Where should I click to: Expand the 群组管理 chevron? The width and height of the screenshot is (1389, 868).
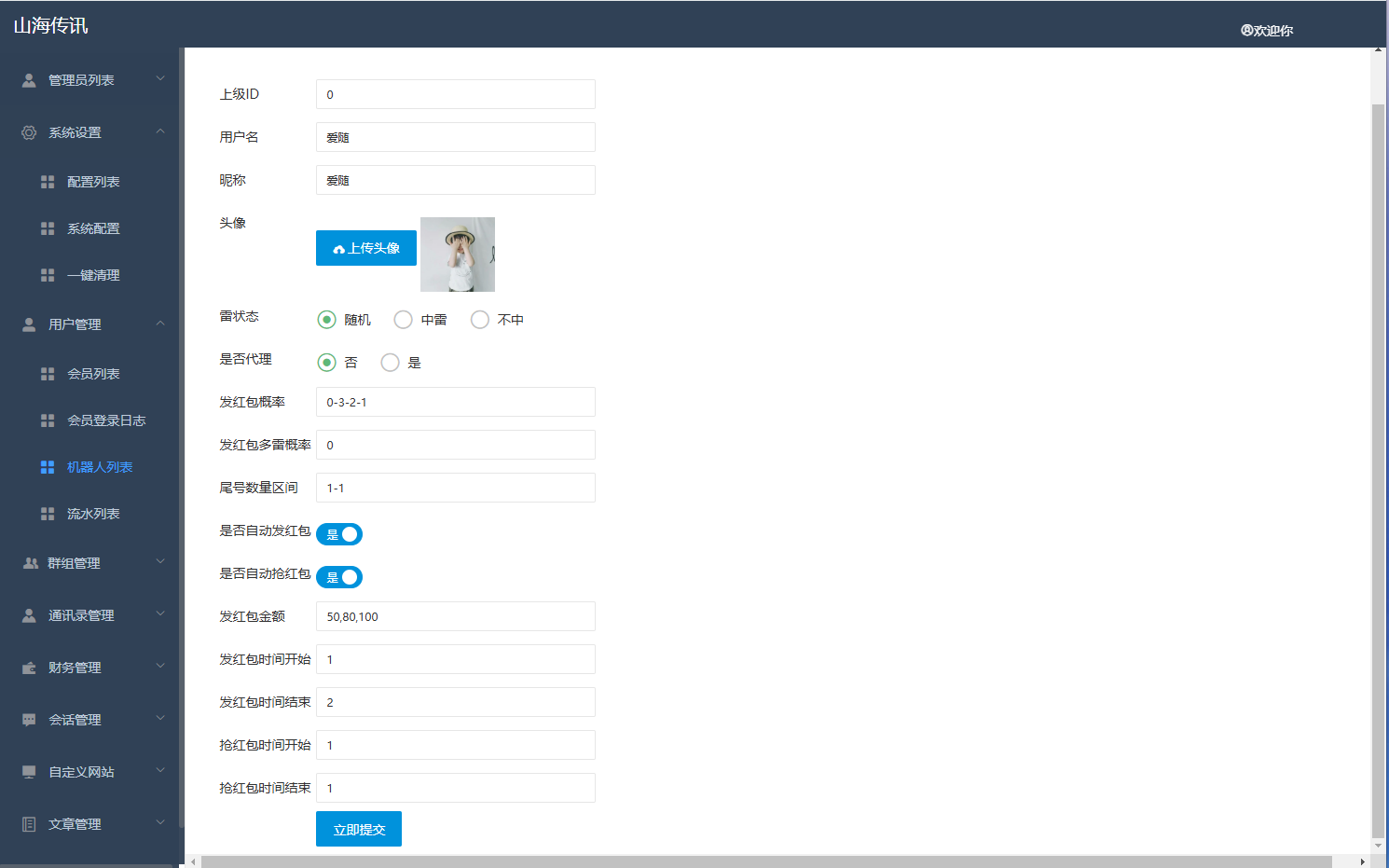(x=160, y=562)
